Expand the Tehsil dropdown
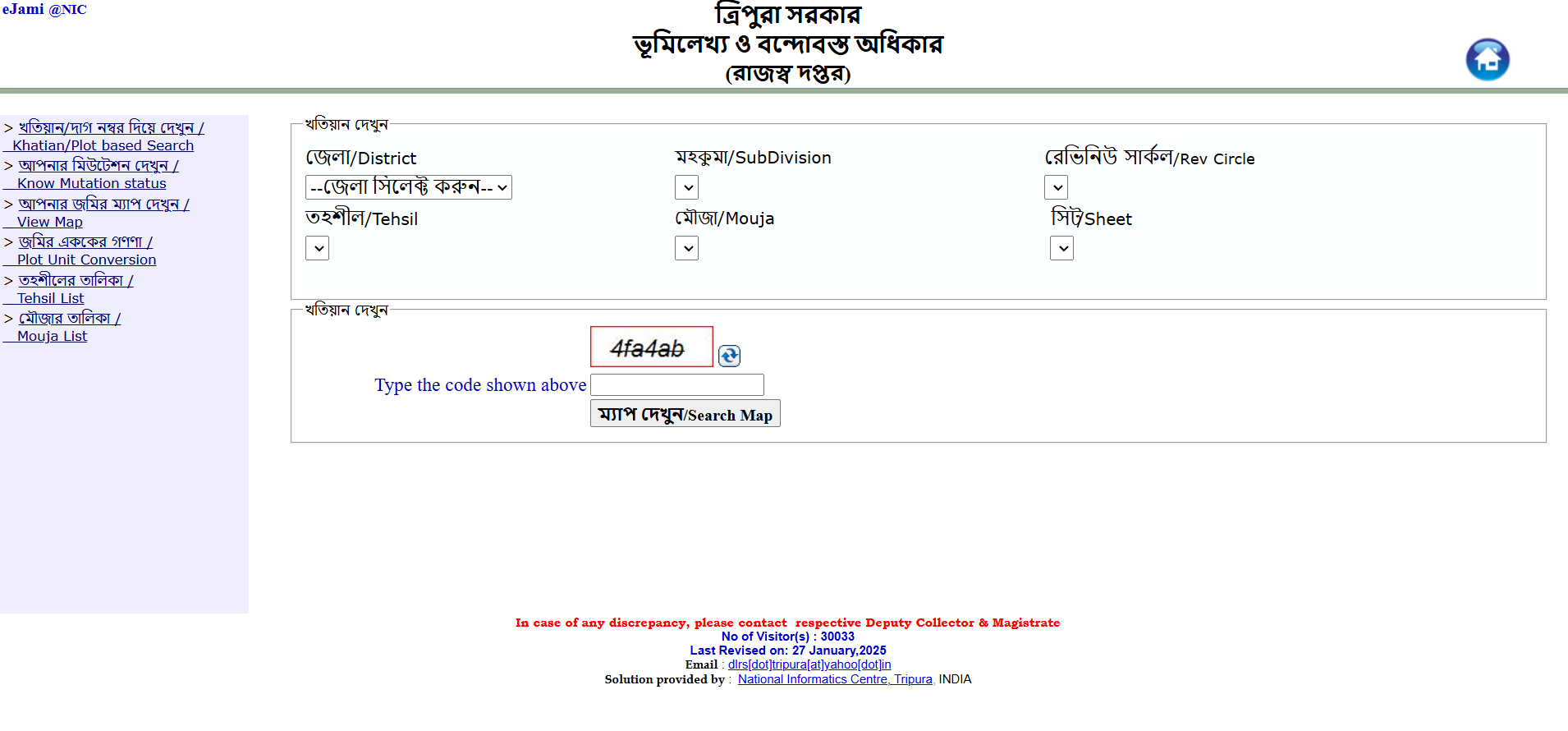The width and height of the screenshot is (1568, 731). point(317,248)
